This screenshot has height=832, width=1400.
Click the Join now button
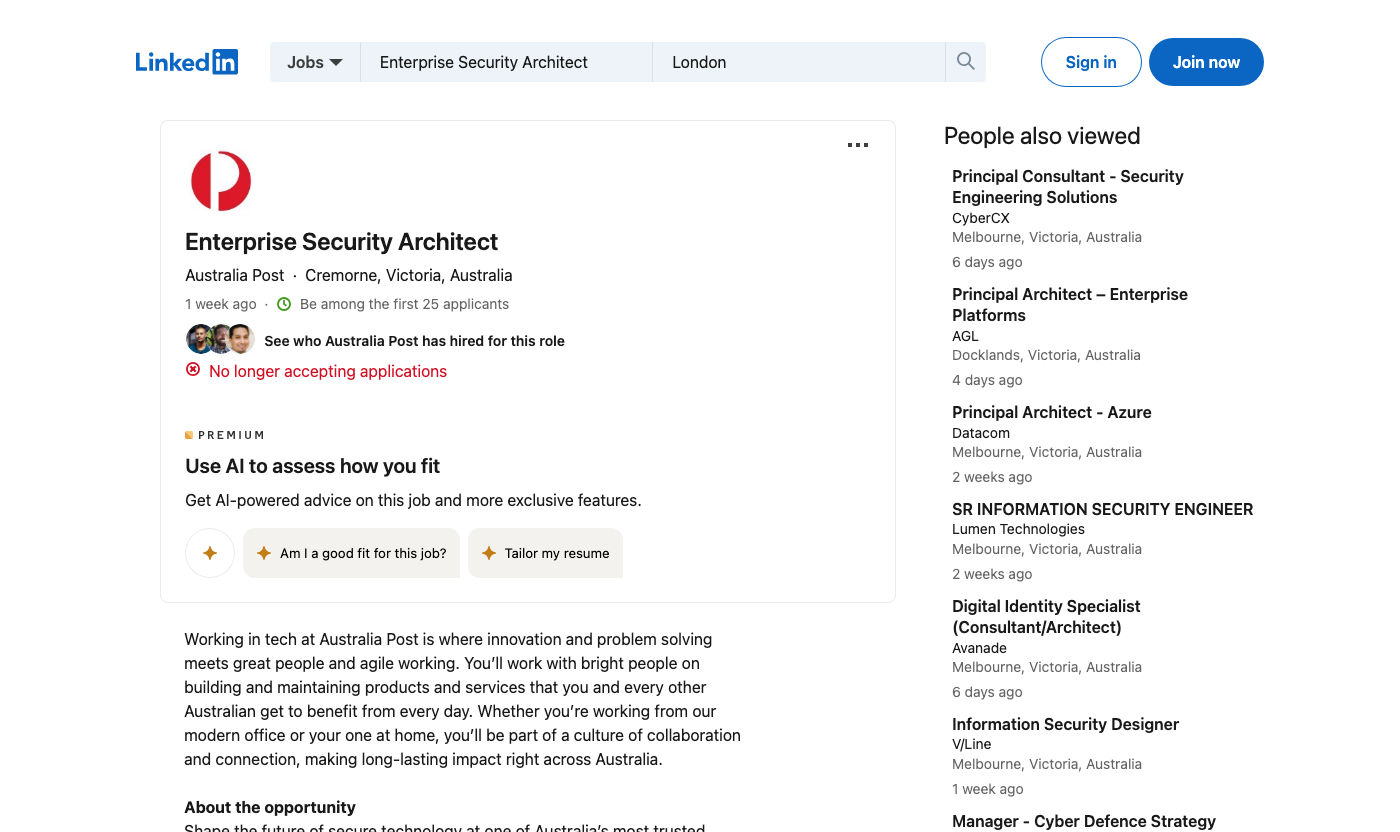pyautogui.click(x=1206, y=62)
